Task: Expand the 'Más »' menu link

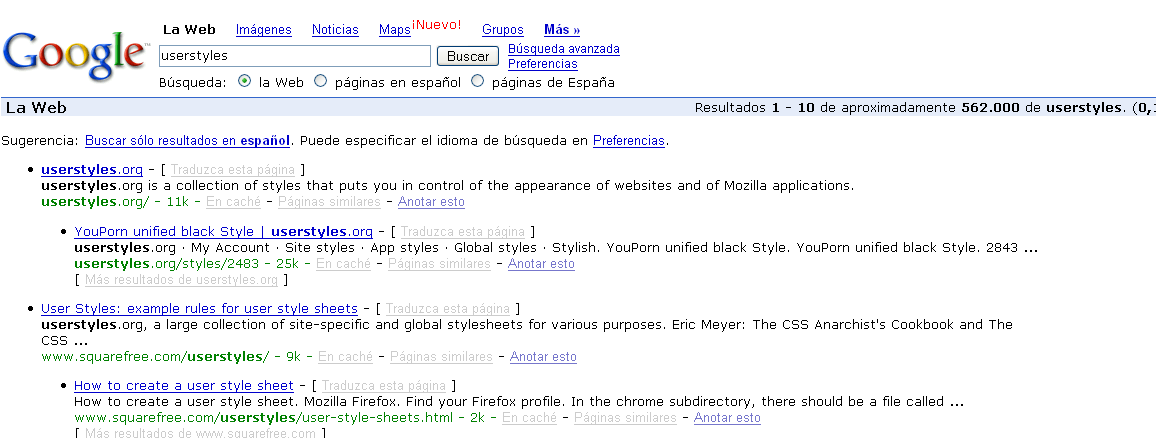Action: pos(562,29)
